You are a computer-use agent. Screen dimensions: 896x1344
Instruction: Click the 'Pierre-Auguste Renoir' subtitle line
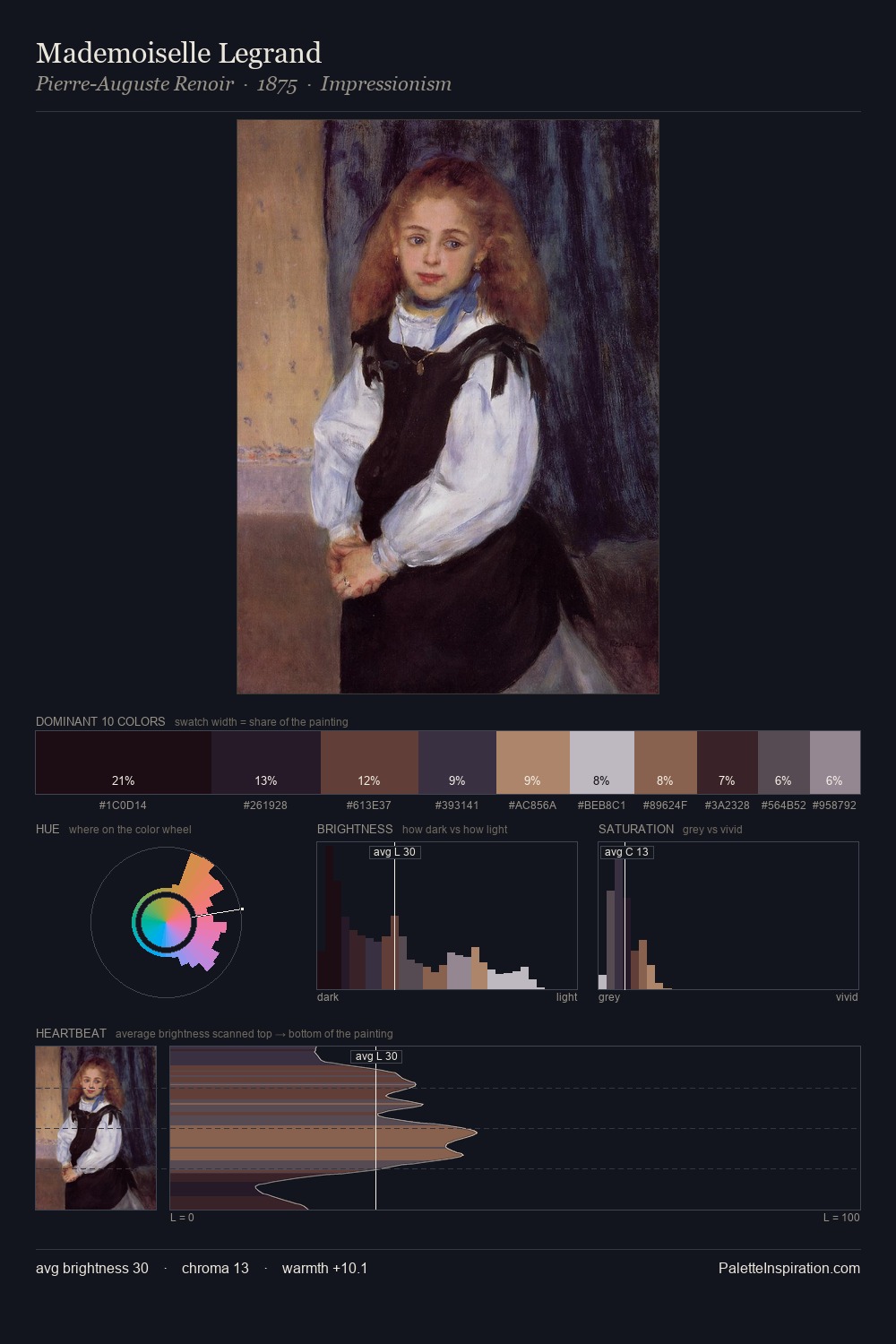[244, 84]
